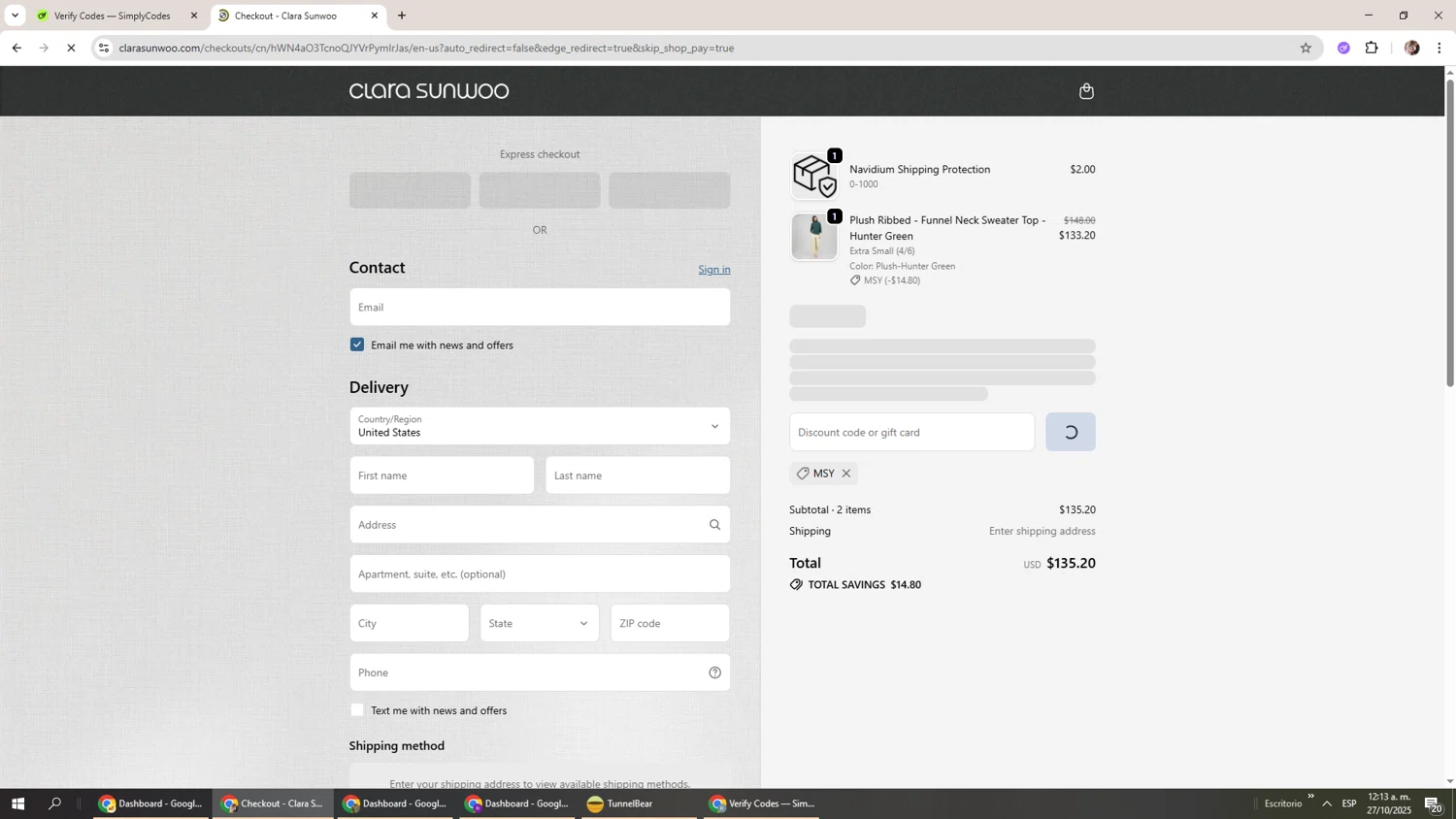
Task: Close the Verify Codes tab
Action: 193,16
